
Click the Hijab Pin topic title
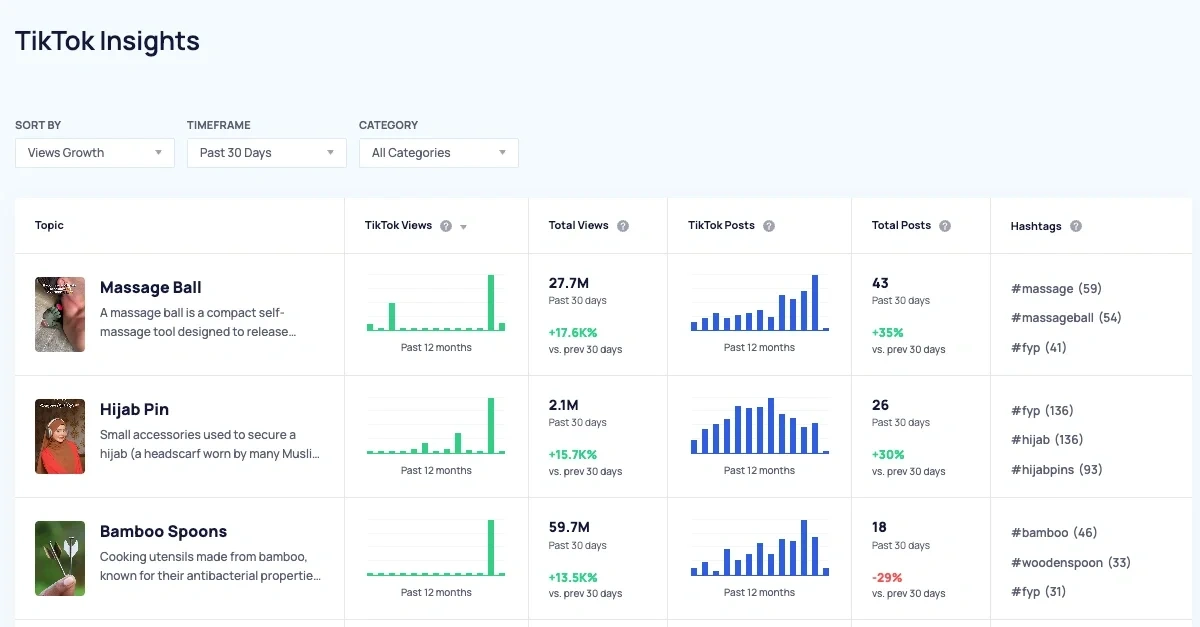point(134,410)
